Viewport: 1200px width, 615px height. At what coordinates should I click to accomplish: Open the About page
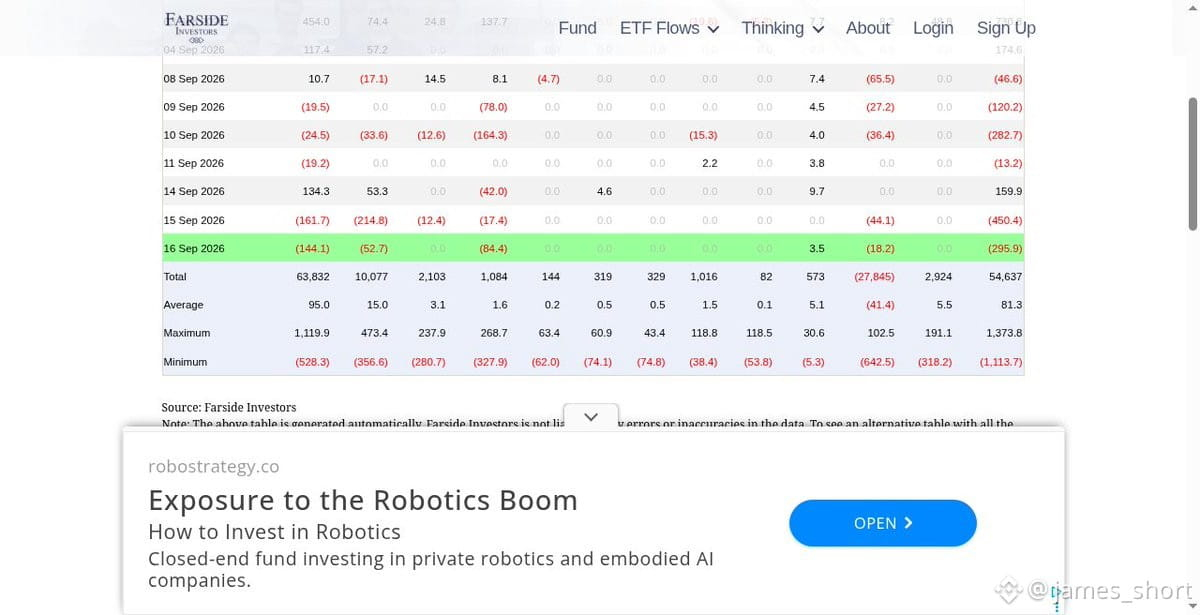pyautogui.click(x=867, y=28)
